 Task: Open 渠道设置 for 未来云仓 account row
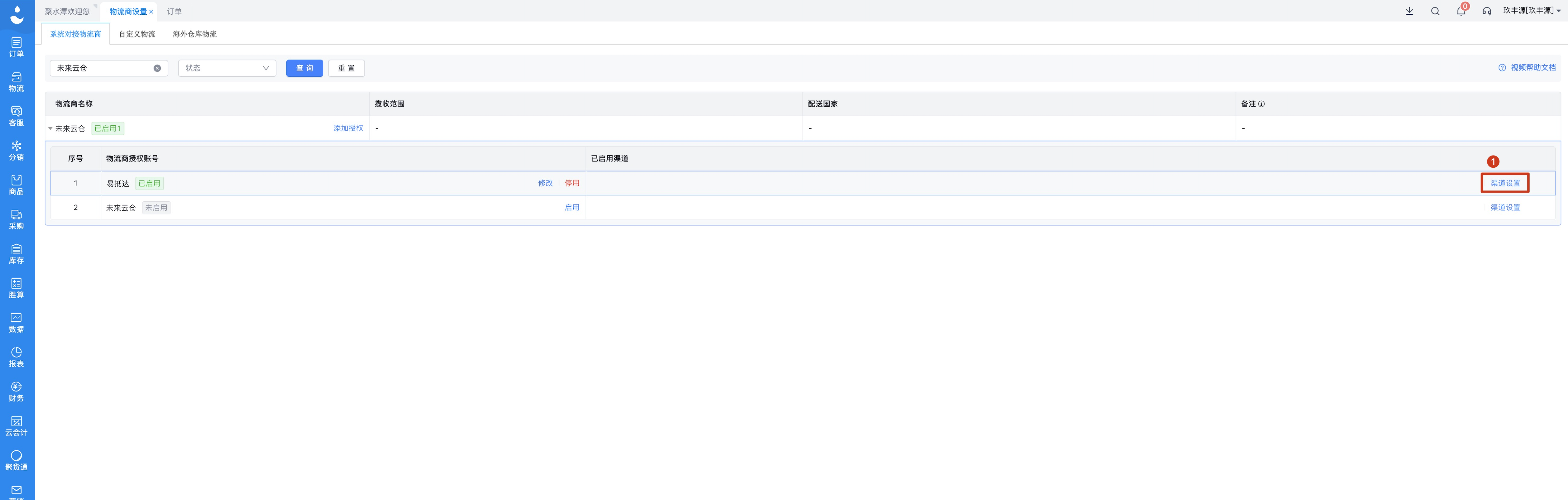tap(1505, 208)
